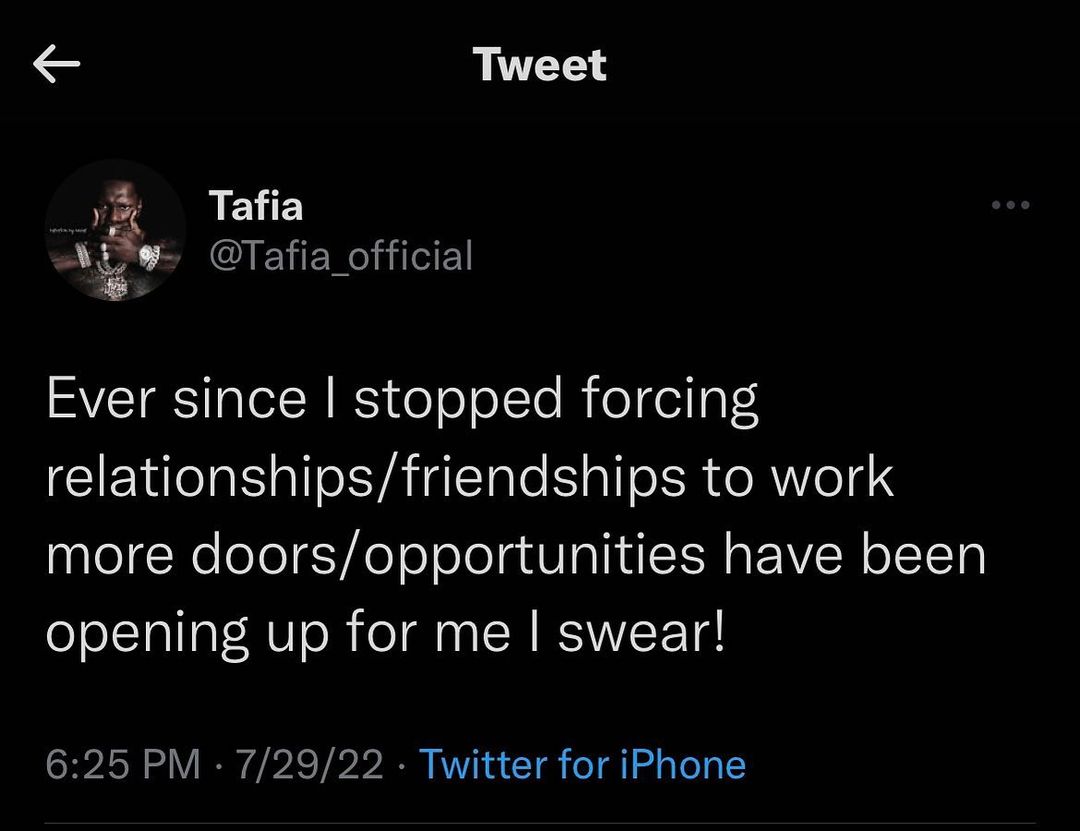
Task: Click the 6:25 PM timestamp
Action: (x=124, y=765)
